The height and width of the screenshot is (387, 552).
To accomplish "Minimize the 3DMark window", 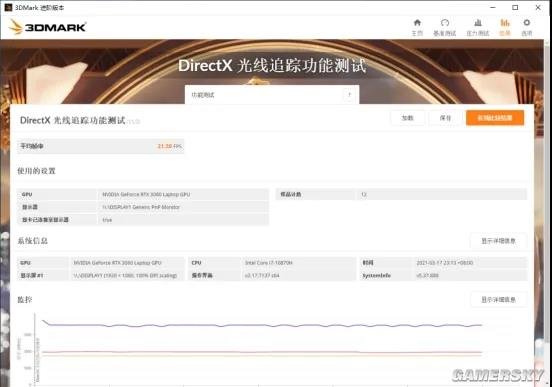I will [x=493, y=7].
